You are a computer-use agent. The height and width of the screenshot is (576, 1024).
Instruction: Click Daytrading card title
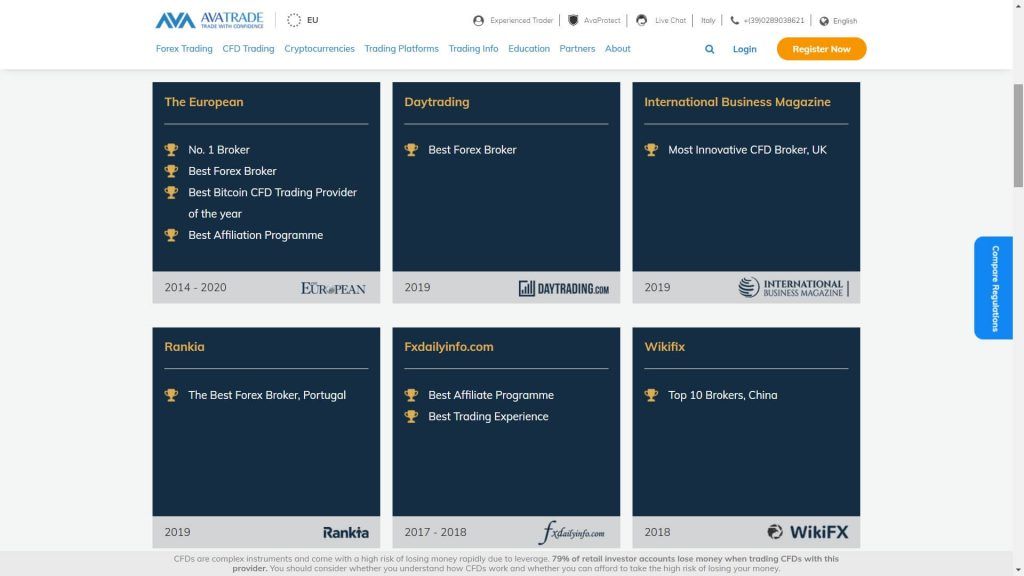click(437, 102)
